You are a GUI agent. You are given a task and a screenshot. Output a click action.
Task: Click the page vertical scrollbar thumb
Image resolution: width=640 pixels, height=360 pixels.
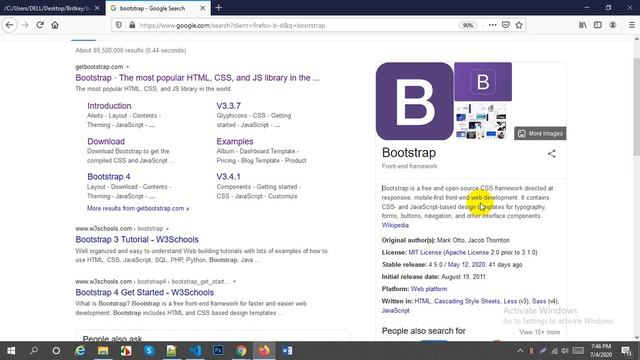click(636, 107)
